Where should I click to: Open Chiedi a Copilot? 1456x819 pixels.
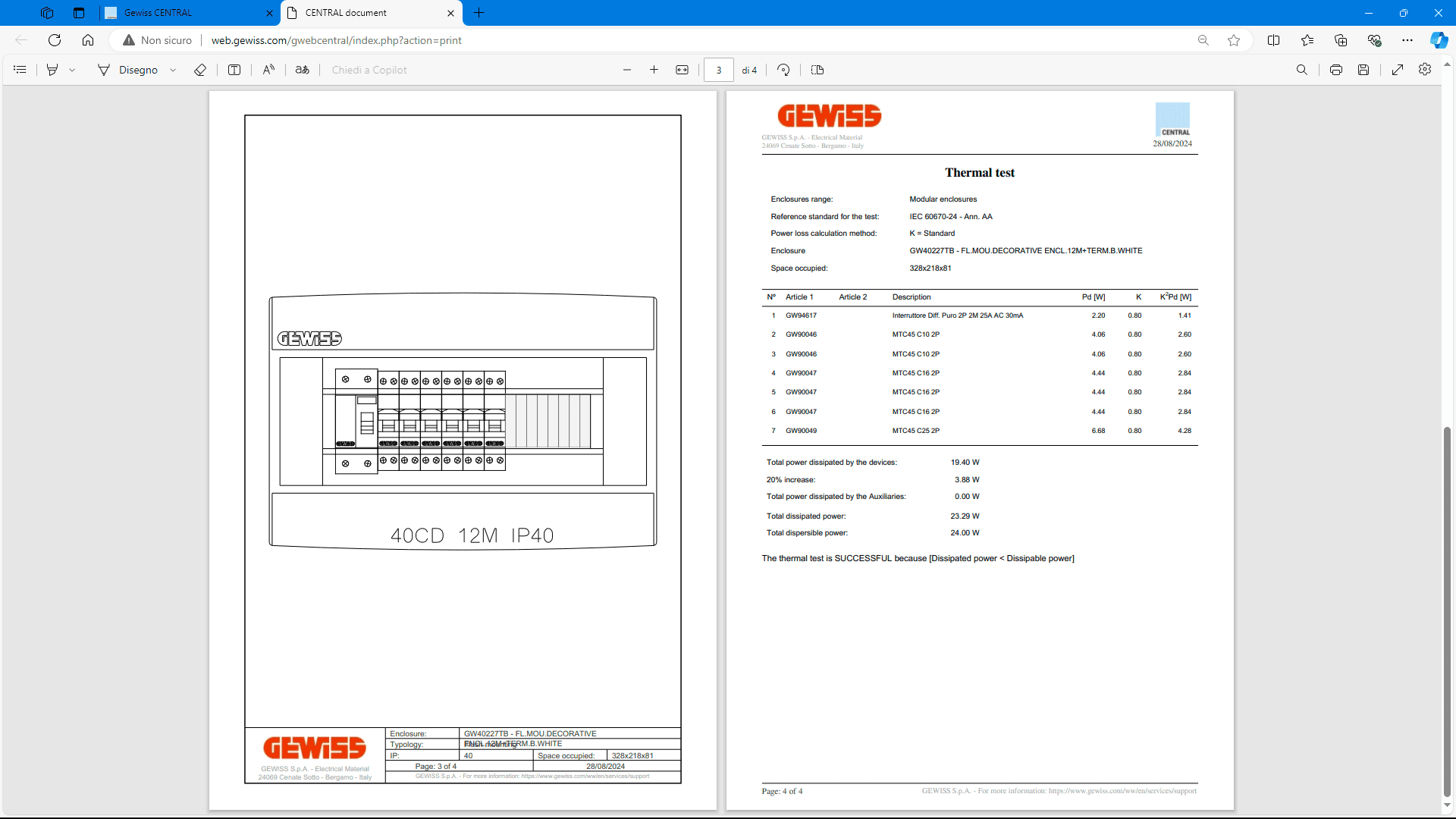369,70
